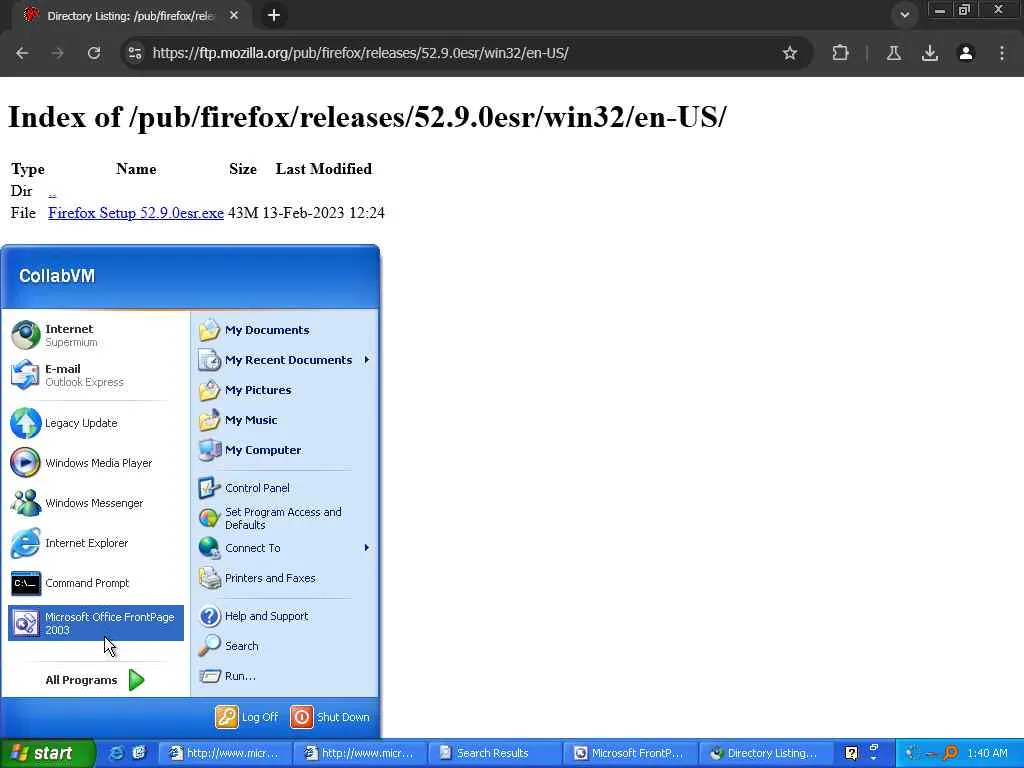1024x768 pixels.
Task: Open Command Prompt
Action: click(x=96, y=583)
